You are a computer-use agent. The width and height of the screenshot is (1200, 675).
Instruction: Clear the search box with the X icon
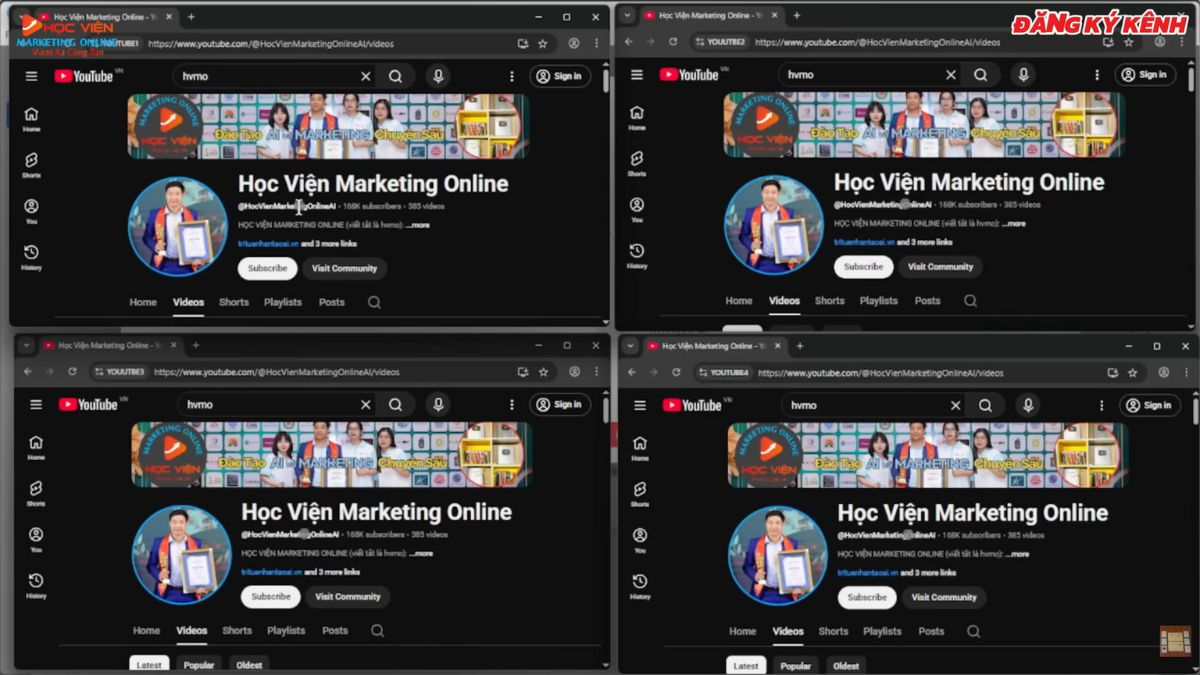click(366, 75)
